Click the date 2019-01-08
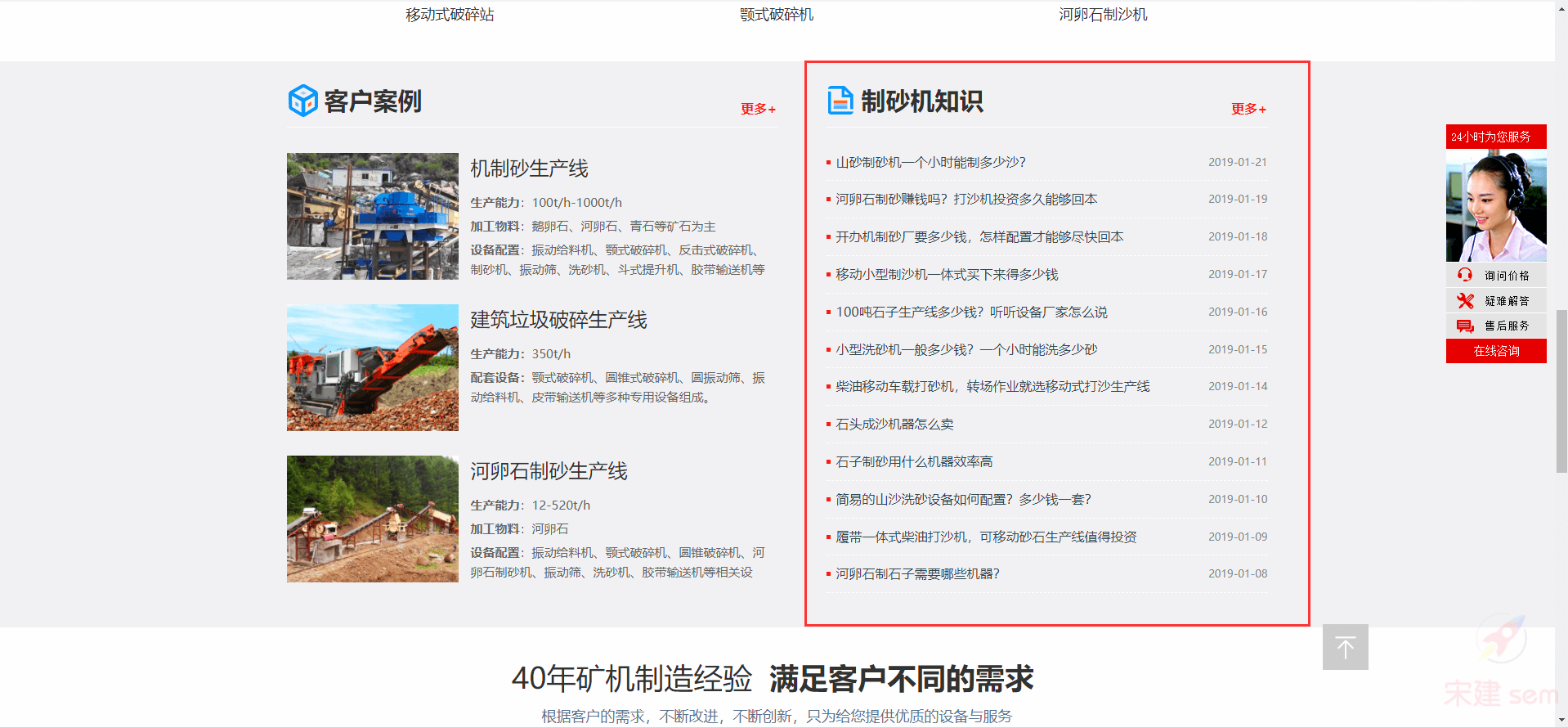 point(1238,573)
